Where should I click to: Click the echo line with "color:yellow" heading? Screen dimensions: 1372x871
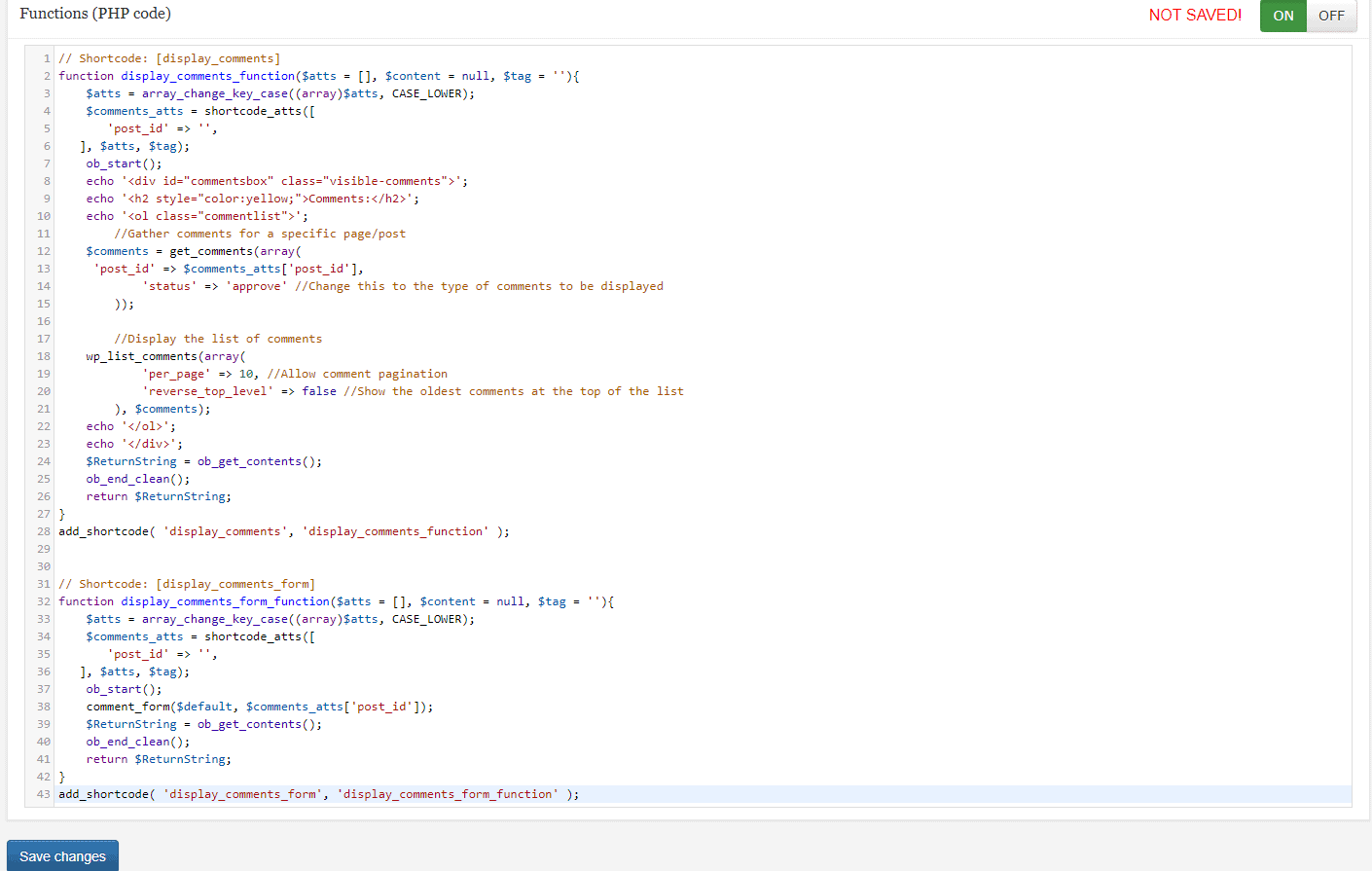(x=253, y=199)
